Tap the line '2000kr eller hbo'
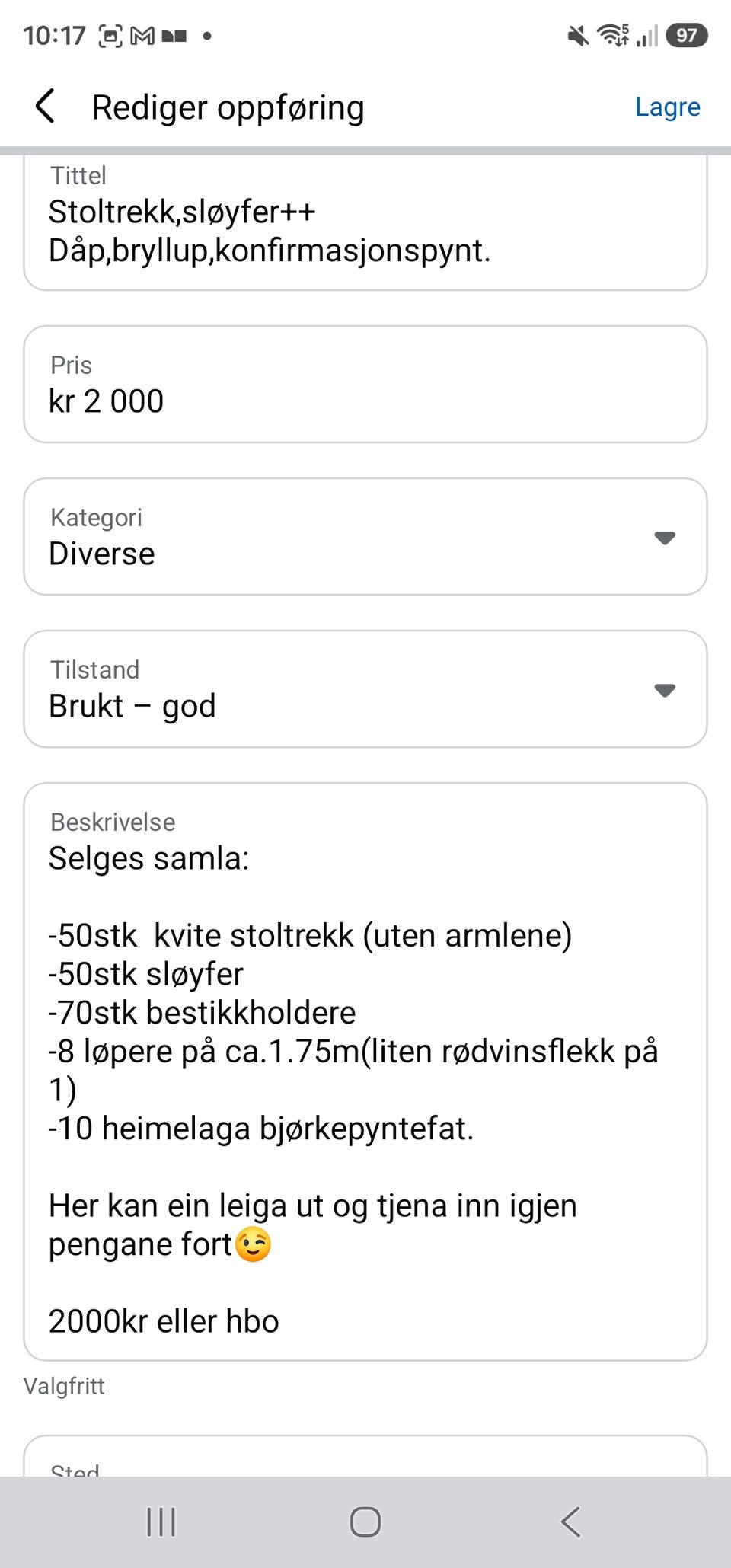731x1568 pixels. click(x=164, y=1321)
